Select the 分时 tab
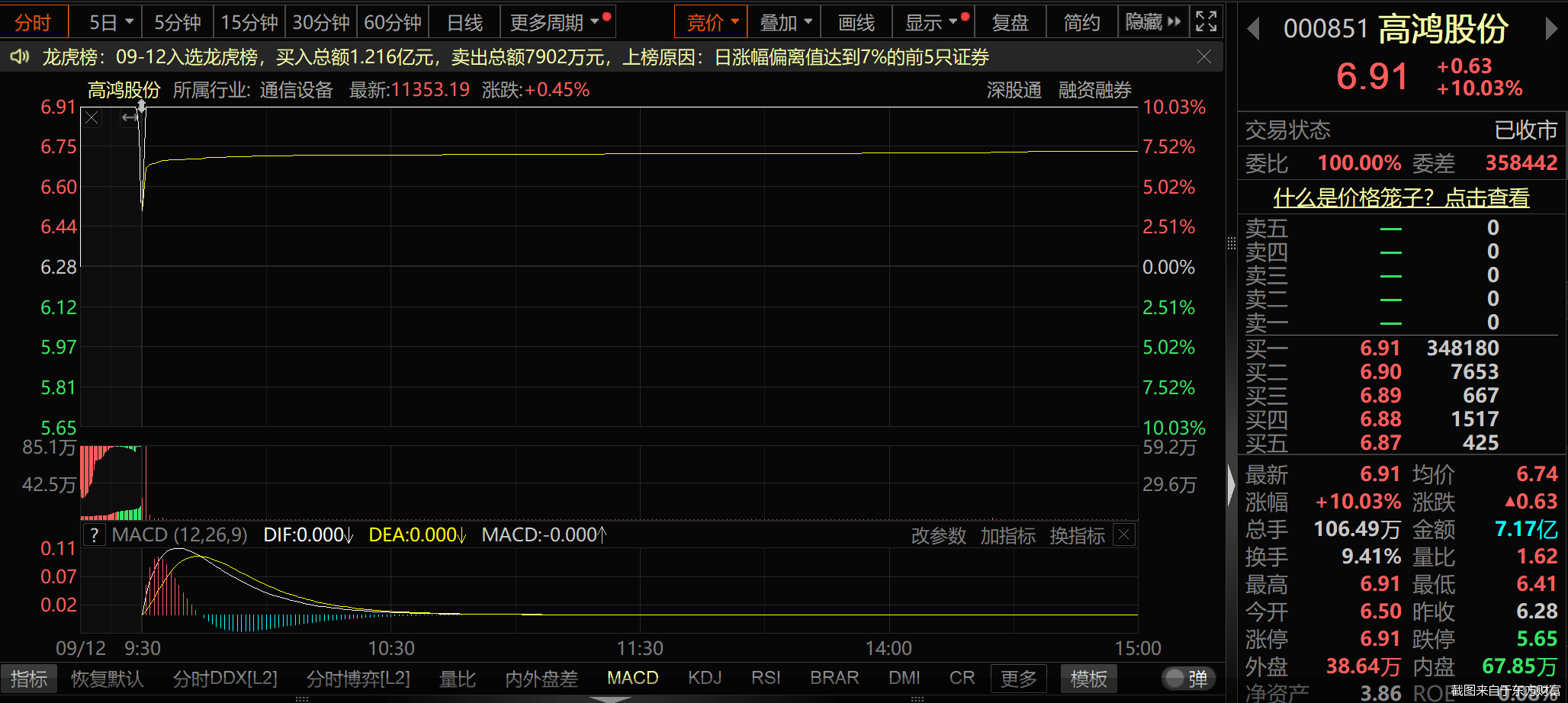Viewport: 1568px width, 703px height. (x=34, y=23)
